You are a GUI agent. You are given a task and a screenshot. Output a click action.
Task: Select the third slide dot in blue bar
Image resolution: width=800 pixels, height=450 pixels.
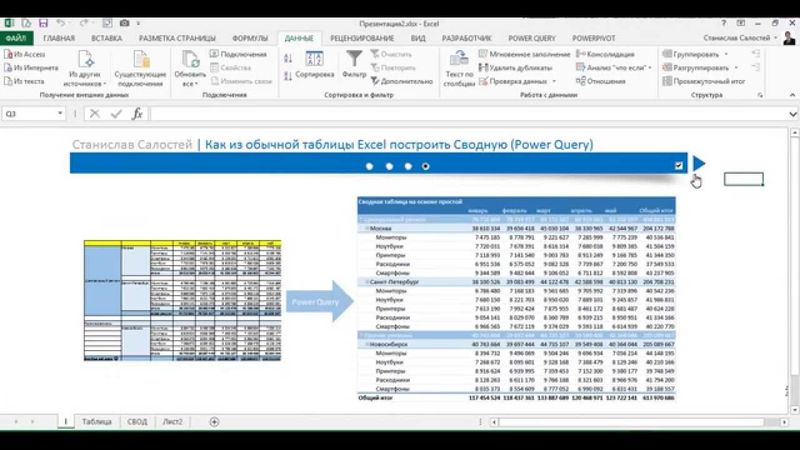click(408, 166)
